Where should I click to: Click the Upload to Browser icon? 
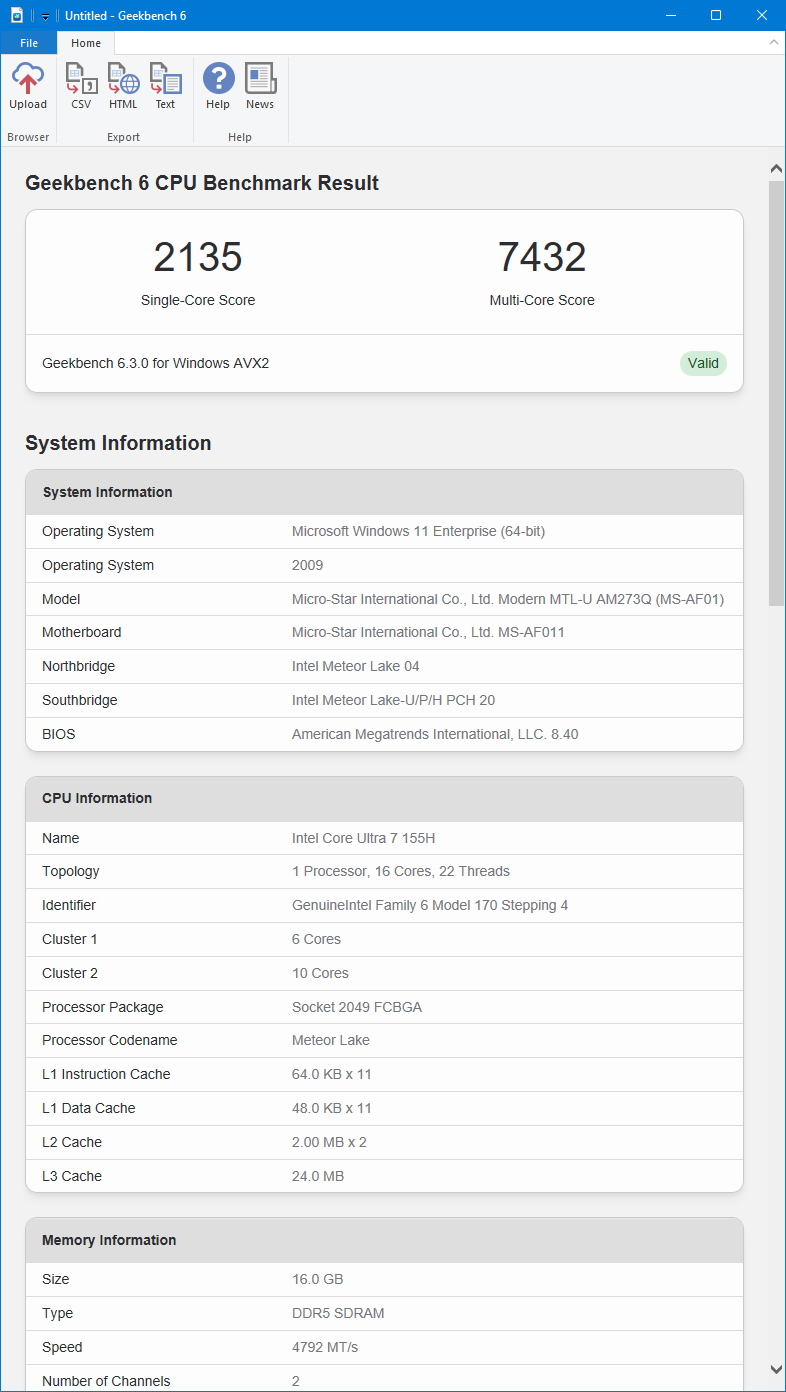click(28, 86)
